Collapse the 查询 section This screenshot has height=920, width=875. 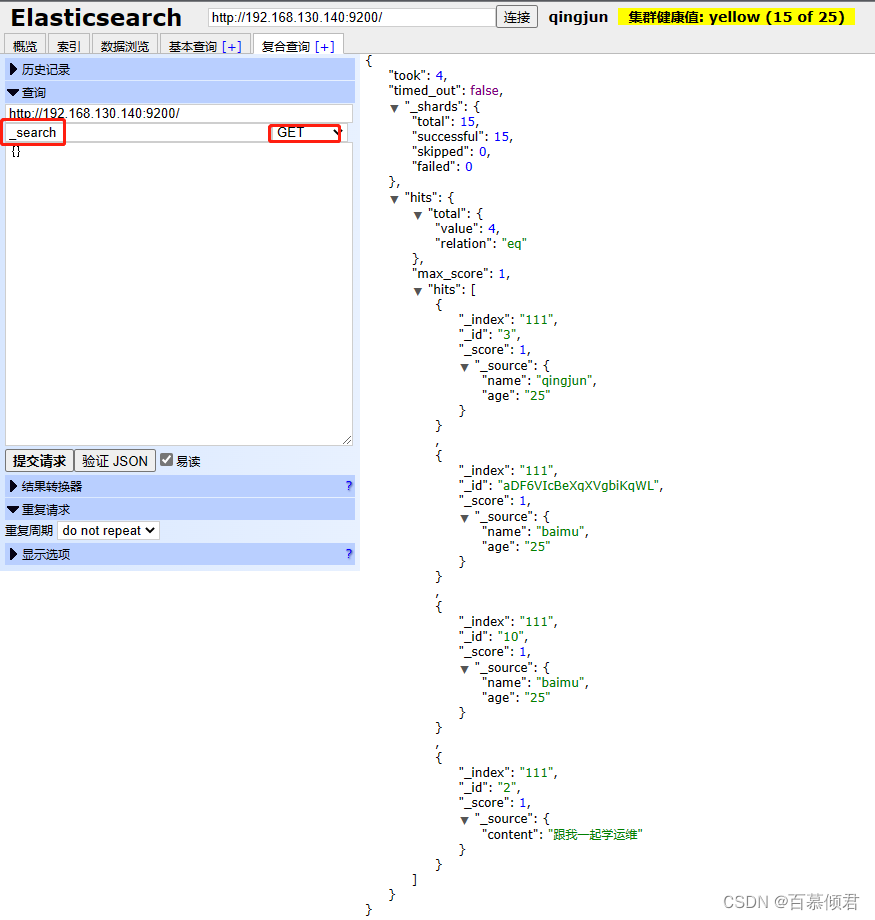coord(180,93)
